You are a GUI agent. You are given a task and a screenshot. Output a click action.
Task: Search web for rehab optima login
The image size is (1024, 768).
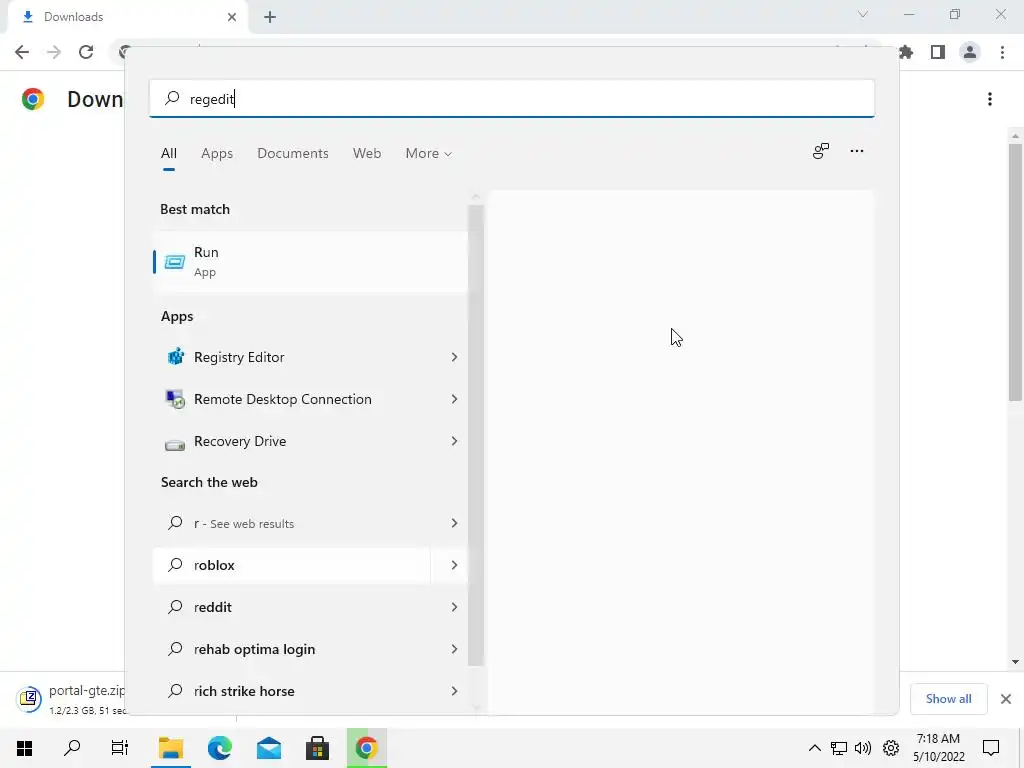[x=291, y=649]
